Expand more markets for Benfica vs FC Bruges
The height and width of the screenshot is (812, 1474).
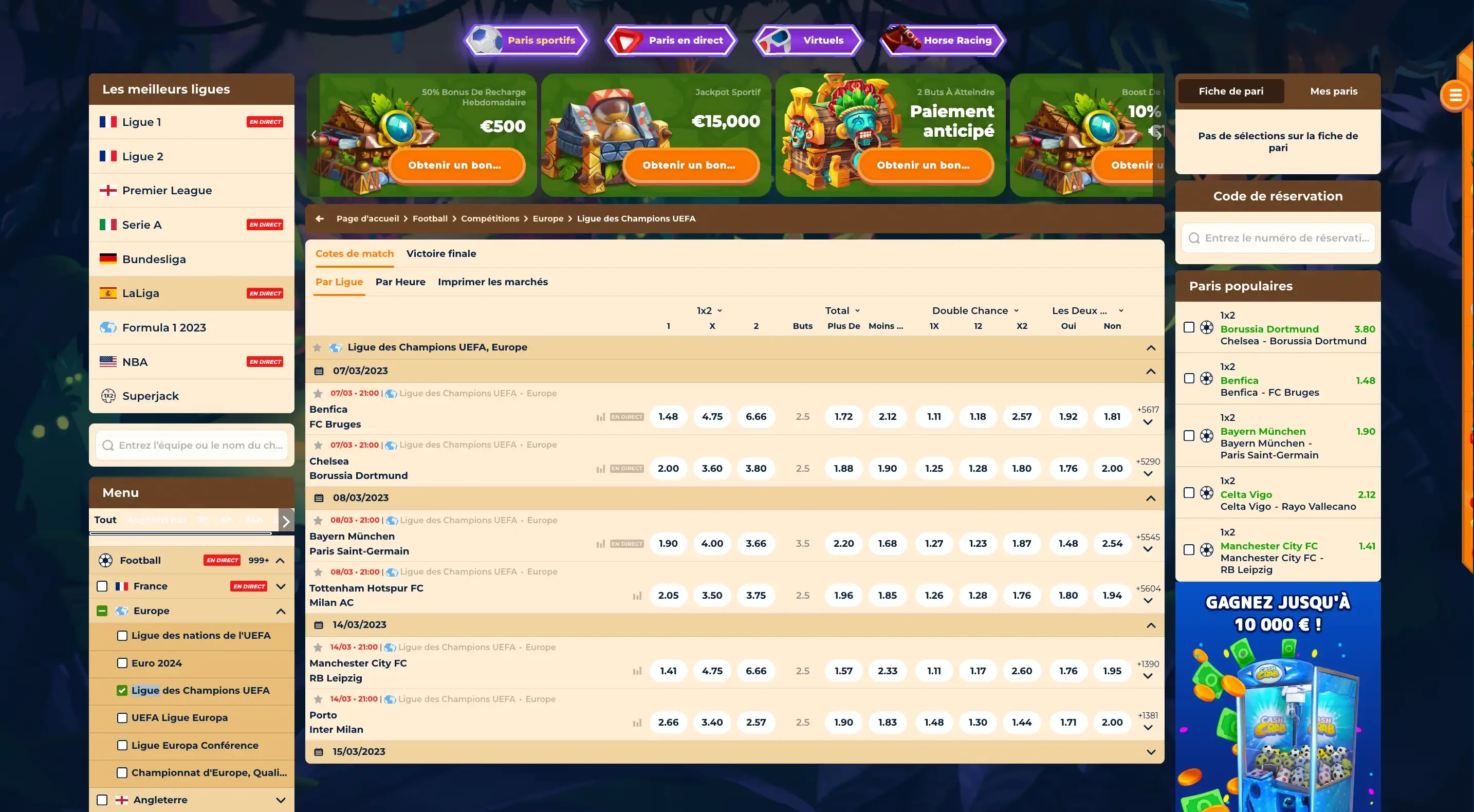1147,422
